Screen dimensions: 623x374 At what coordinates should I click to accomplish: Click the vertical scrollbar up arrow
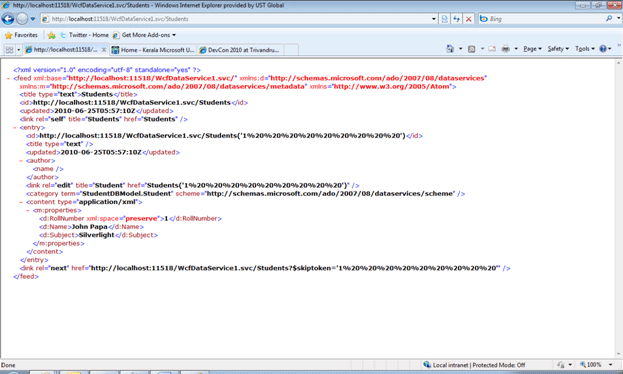(619, 63)
